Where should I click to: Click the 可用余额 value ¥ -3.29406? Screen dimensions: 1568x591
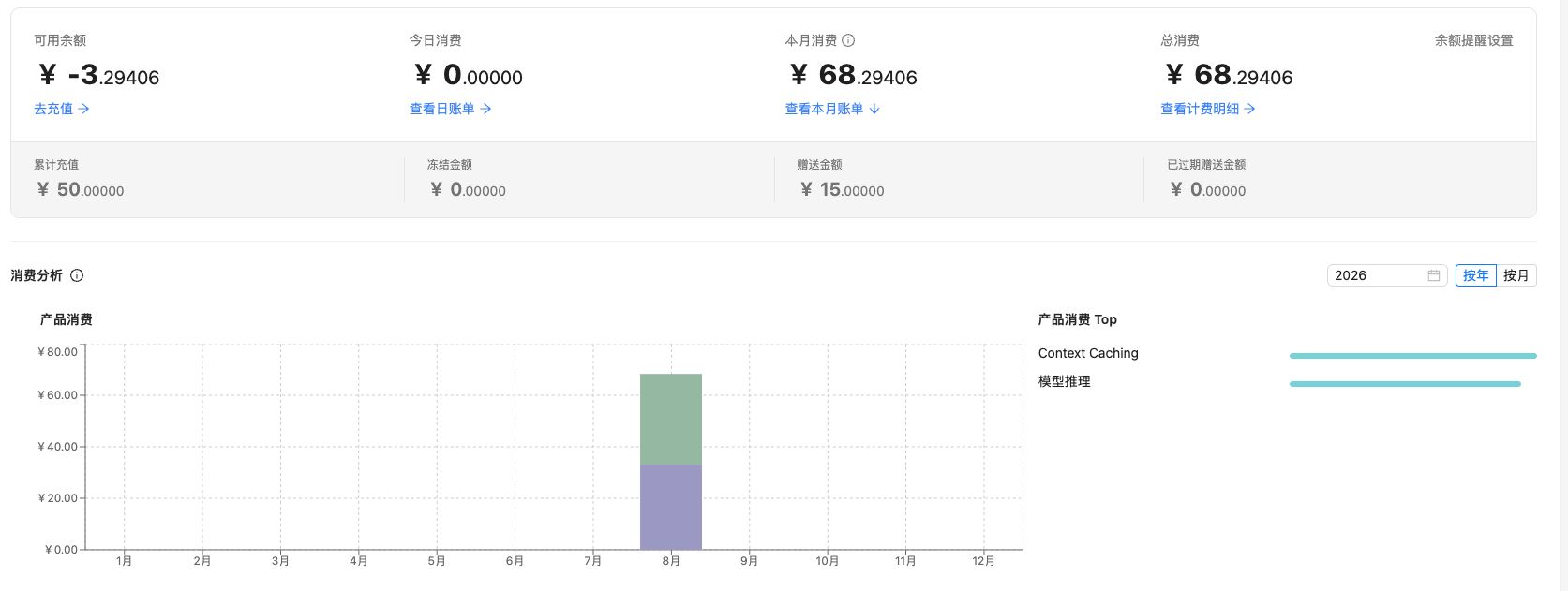(x=98, y=75)
